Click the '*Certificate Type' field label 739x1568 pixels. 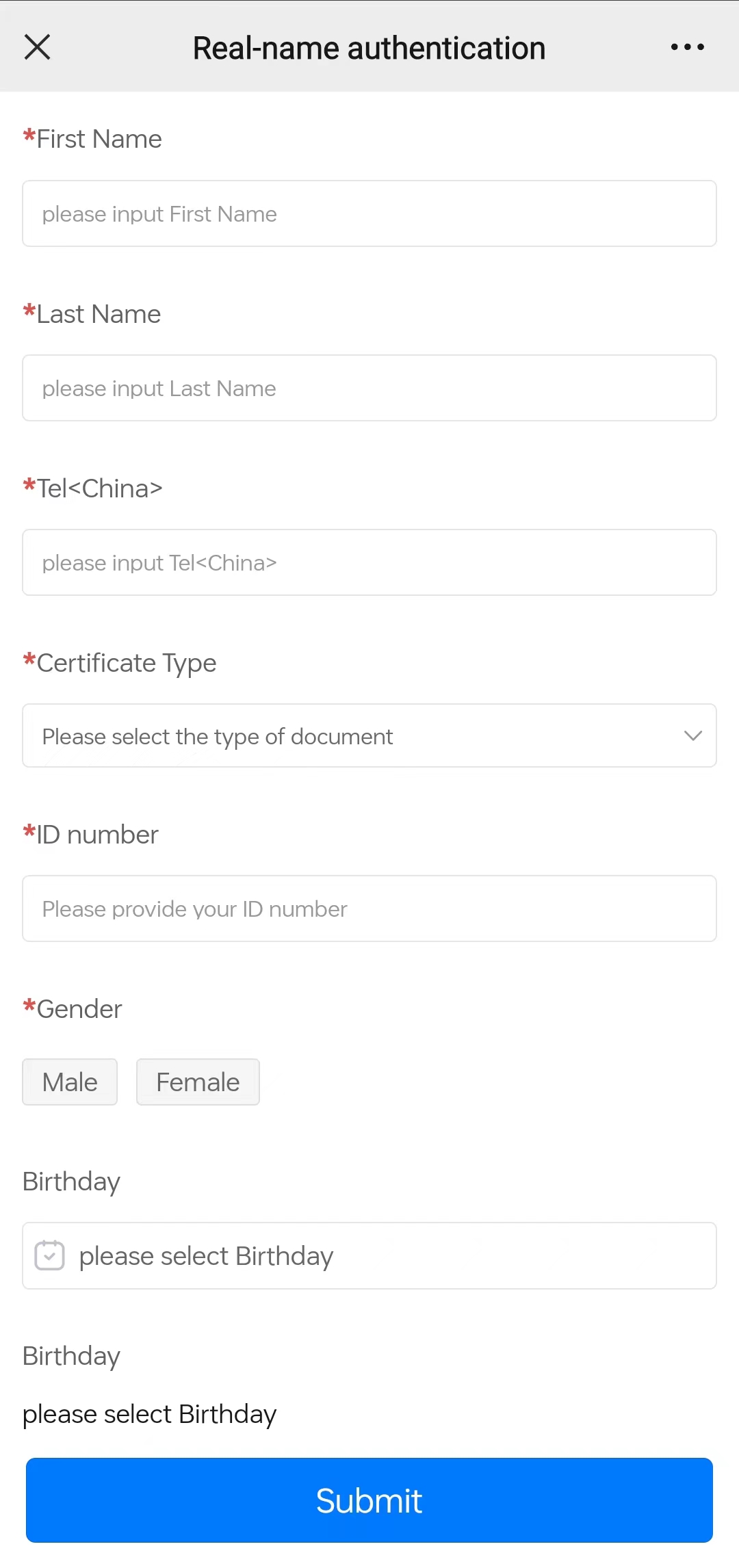(x=120, y=663)
